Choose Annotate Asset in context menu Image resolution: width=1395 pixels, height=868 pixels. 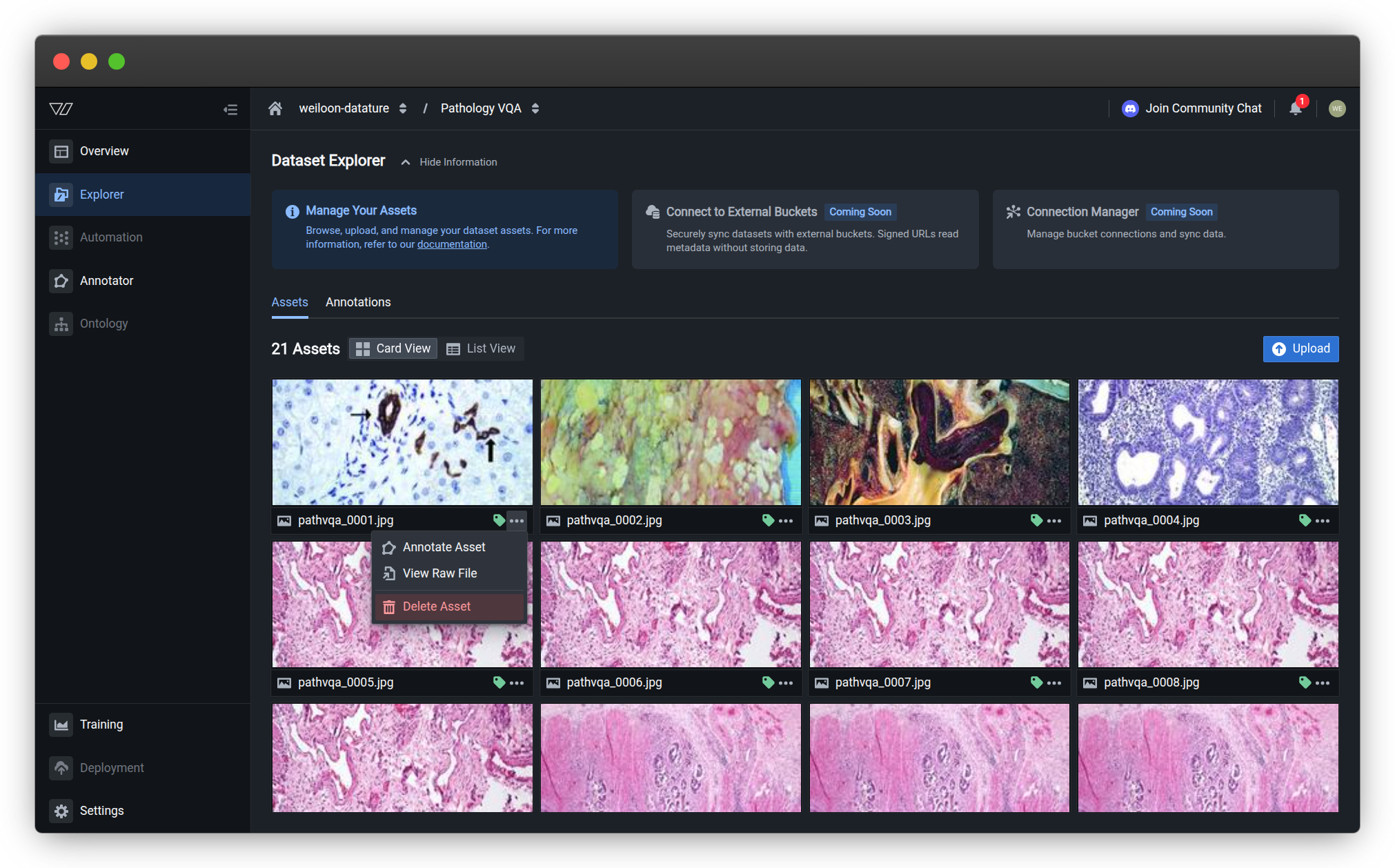coord(444,547)
